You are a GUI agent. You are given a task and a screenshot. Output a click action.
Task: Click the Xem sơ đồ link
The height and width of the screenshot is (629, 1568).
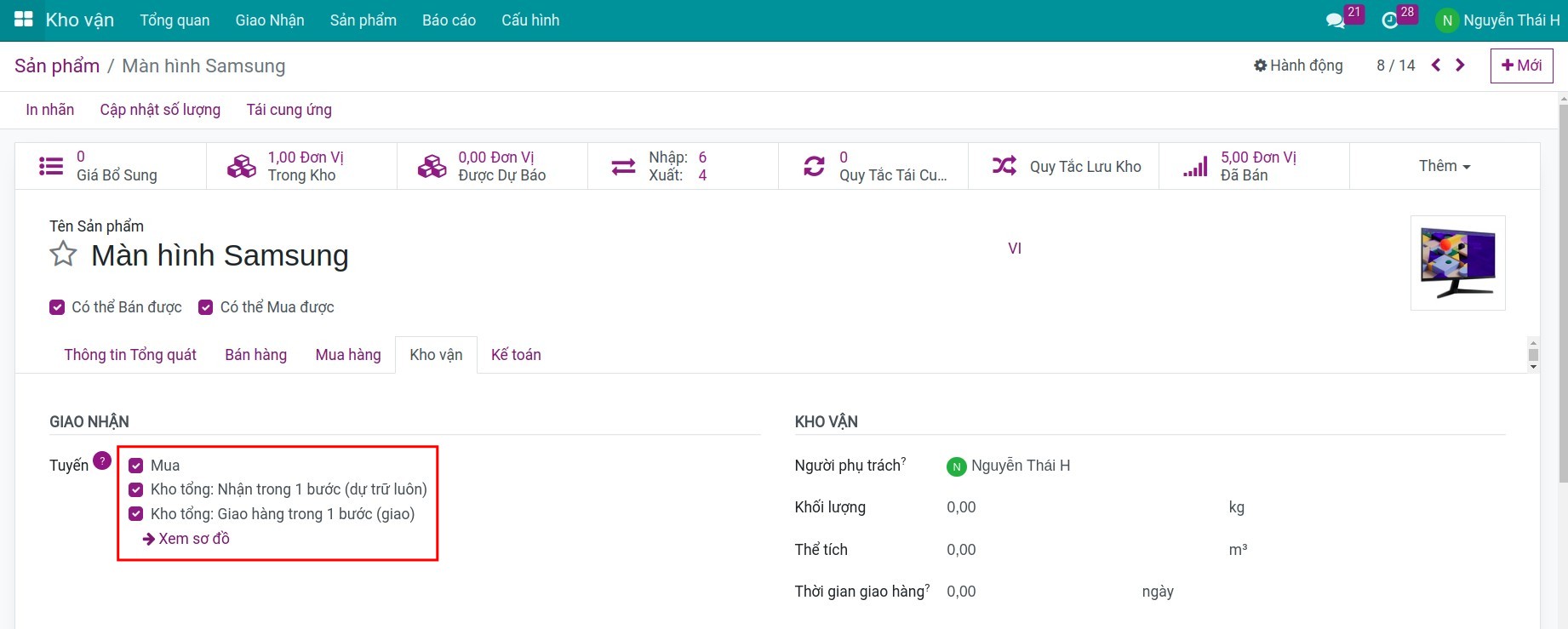click(186, 539)
